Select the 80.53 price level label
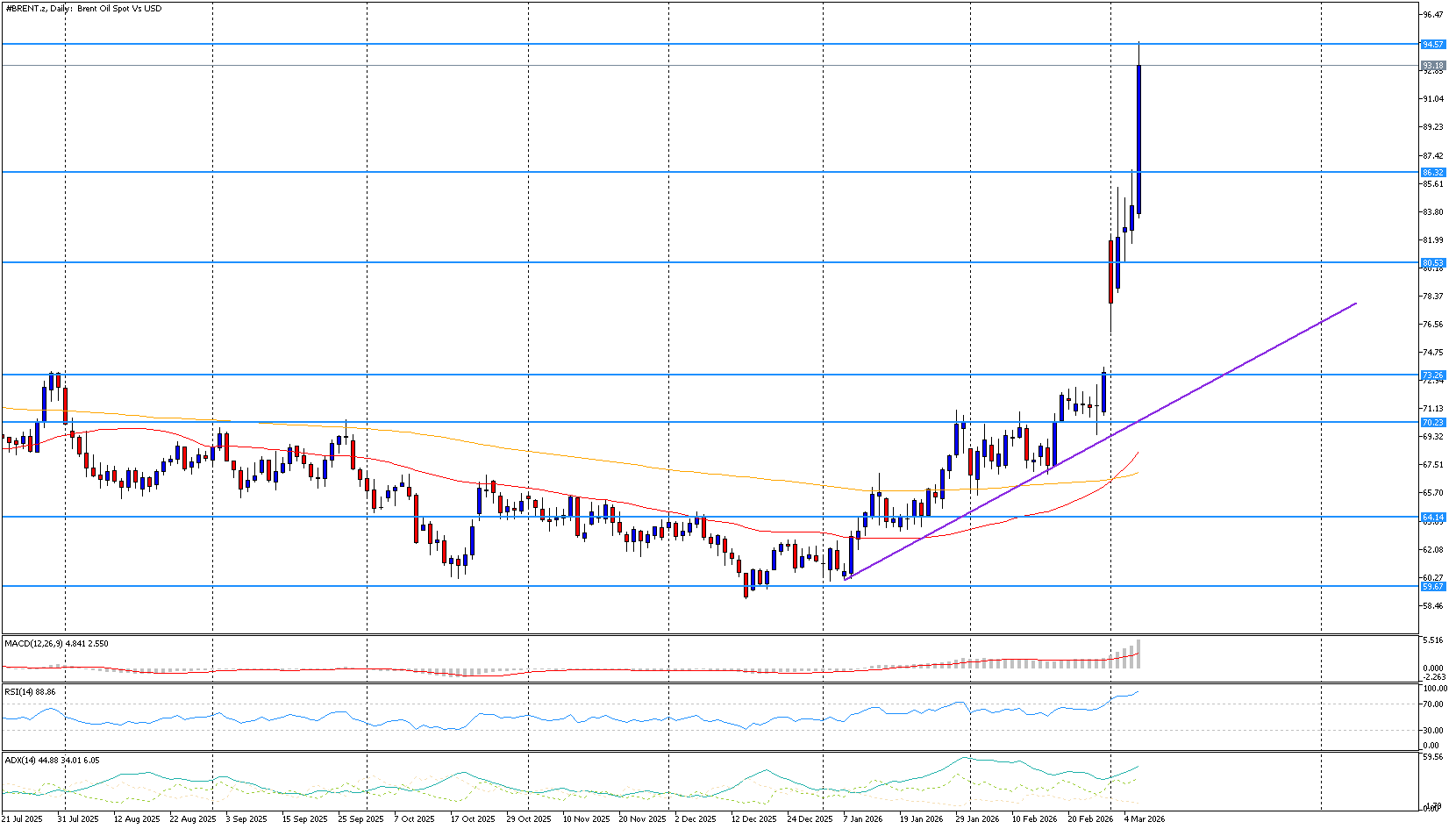The width and height of the screenshot is (1456, 829). 1432,263
